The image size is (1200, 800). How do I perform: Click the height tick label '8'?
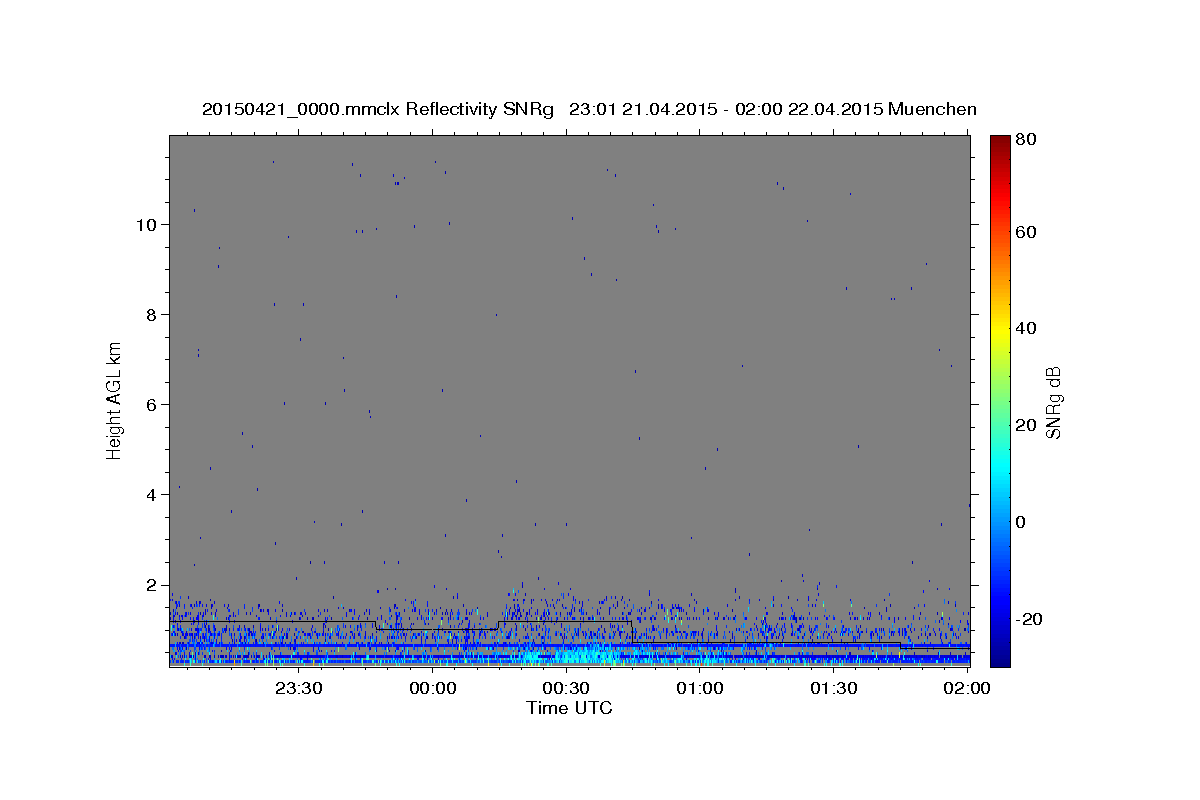[x=150, y=314]
